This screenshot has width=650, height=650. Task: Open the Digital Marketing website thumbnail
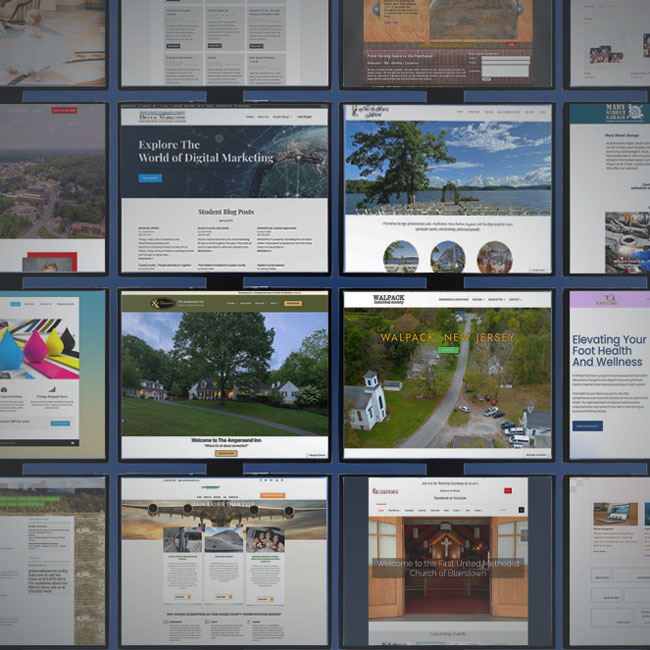tap(224, 188)
